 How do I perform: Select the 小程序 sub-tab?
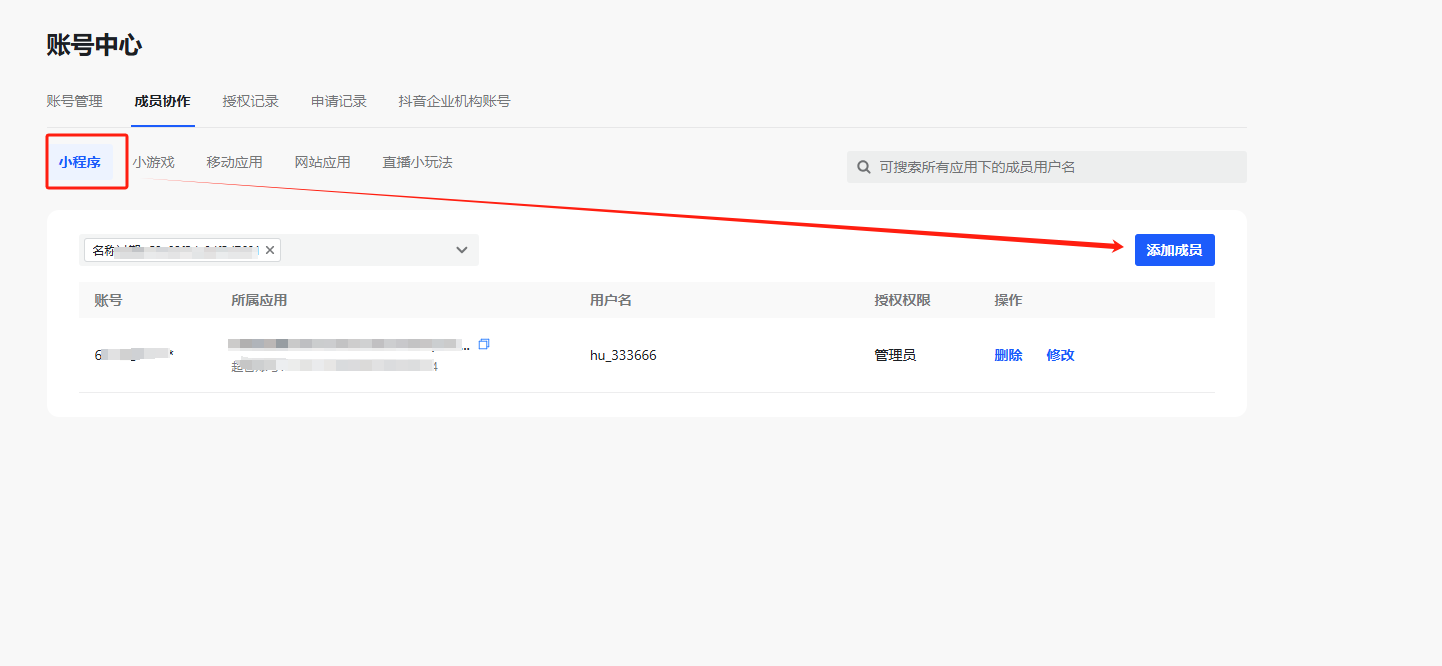(79, 162)
